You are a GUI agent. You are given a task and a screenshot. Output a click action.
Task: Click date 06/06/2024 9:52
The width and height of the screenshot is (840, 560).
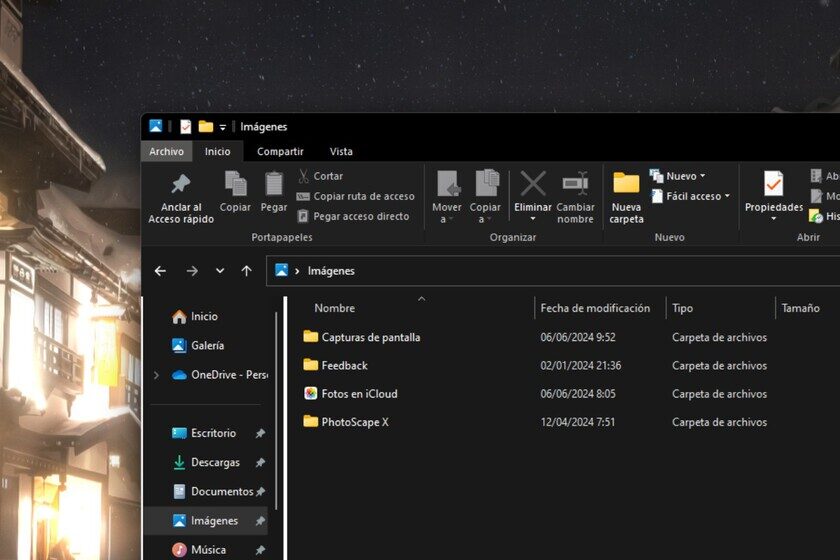coord(578,337)
